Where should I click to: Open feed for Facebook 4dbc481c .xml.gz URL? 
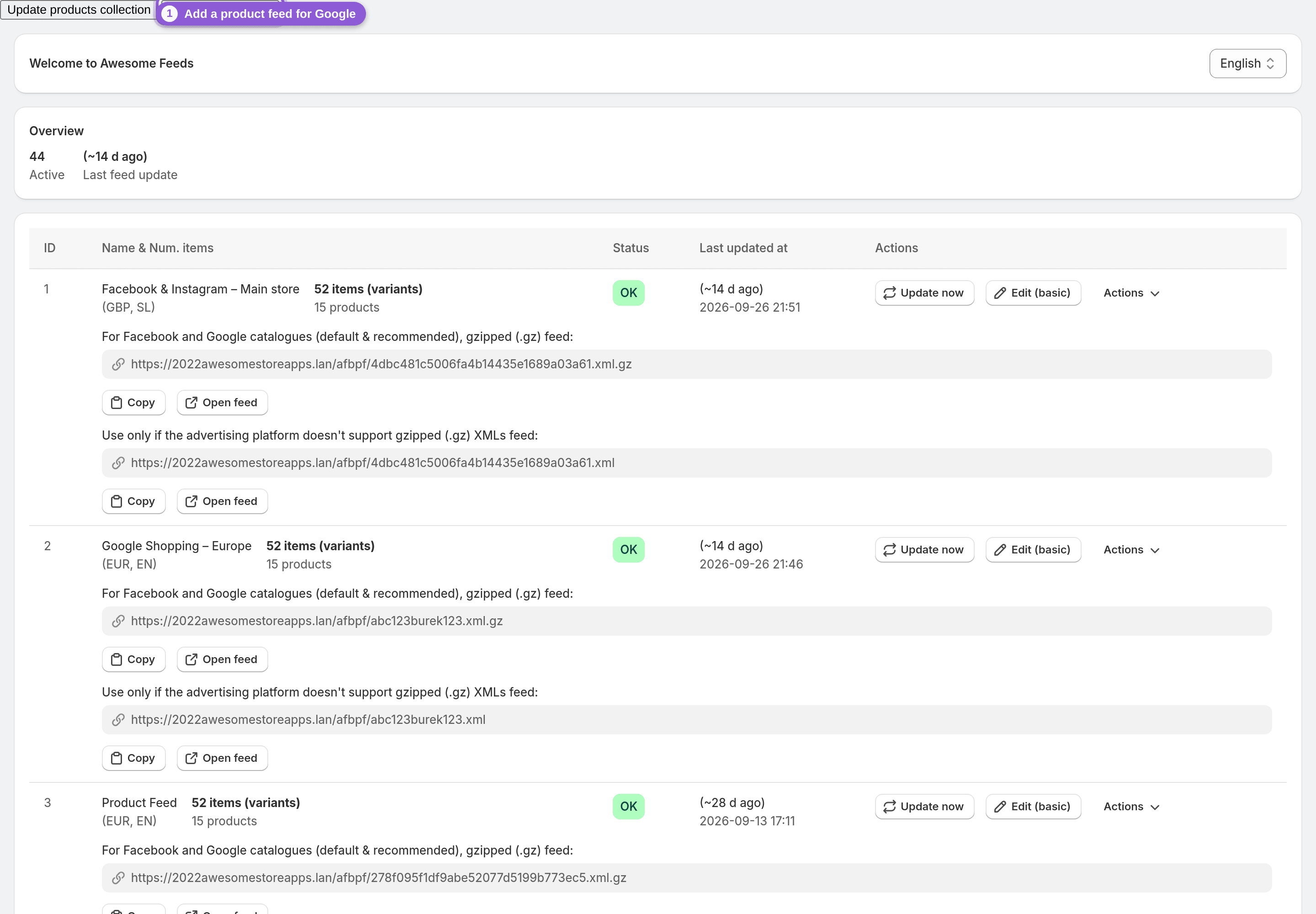[222, 403]
